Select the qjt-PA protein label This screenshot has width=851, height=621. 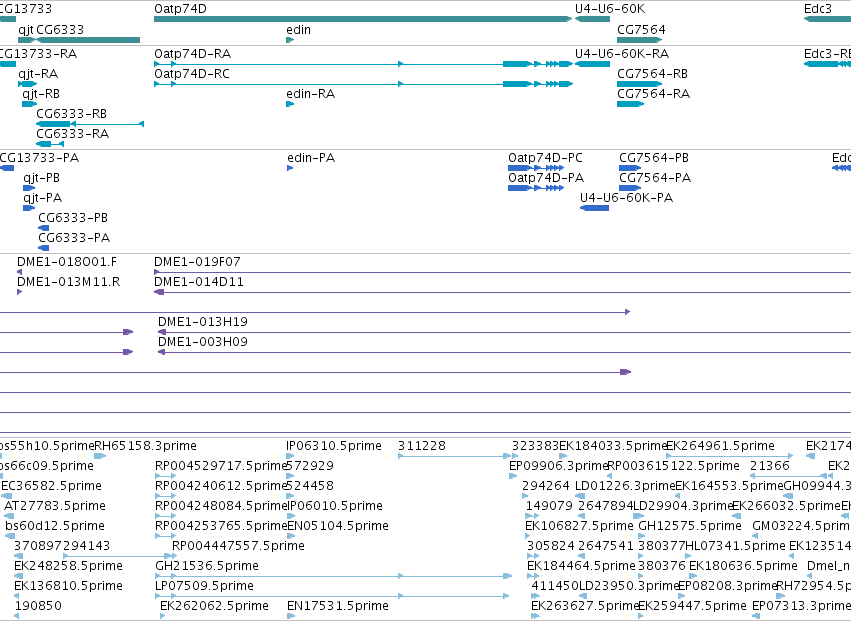pos(42,198)
